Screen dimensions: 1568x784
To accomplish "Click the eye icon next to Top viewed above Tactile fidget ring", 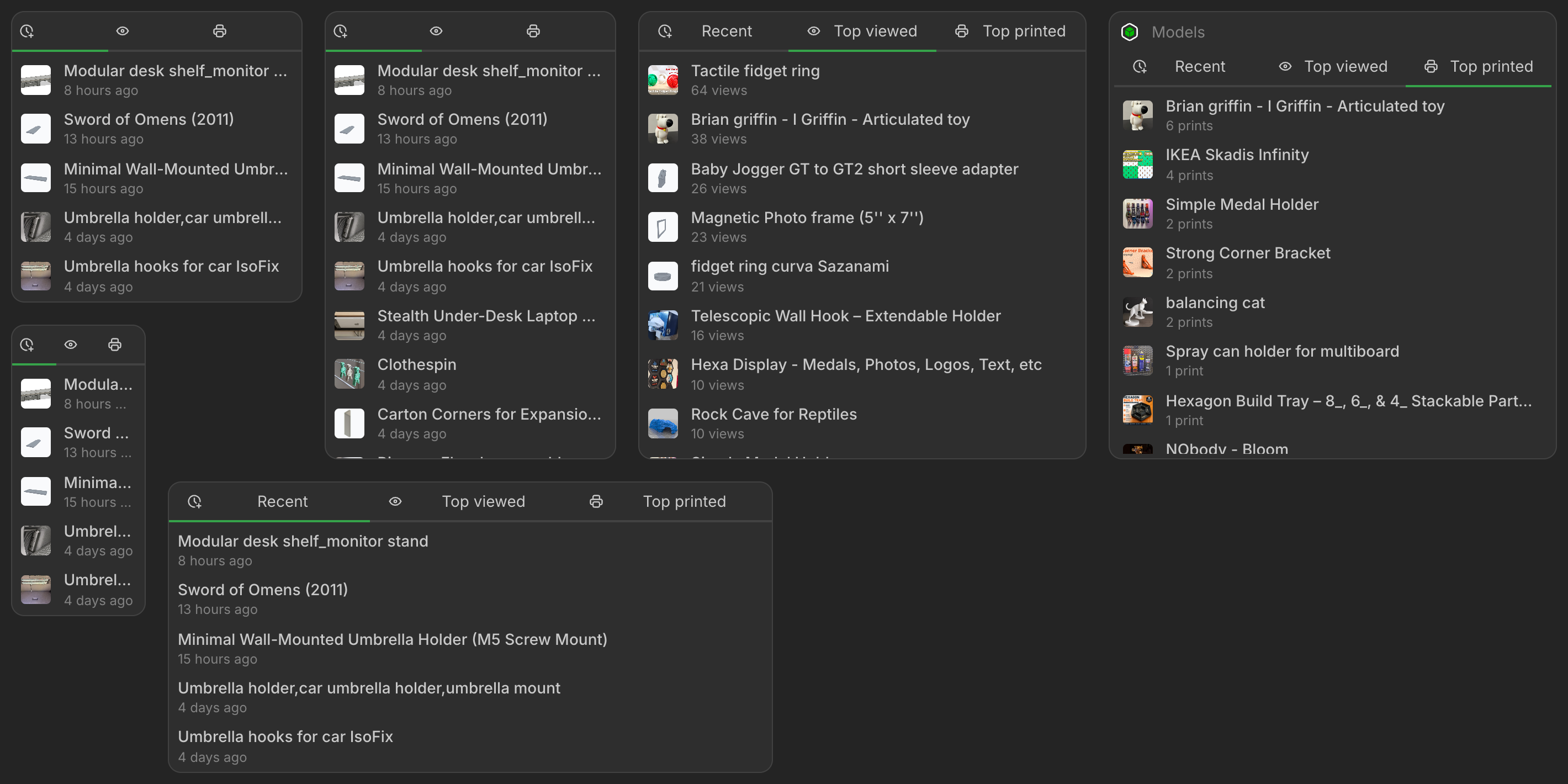I will [814, 31].
